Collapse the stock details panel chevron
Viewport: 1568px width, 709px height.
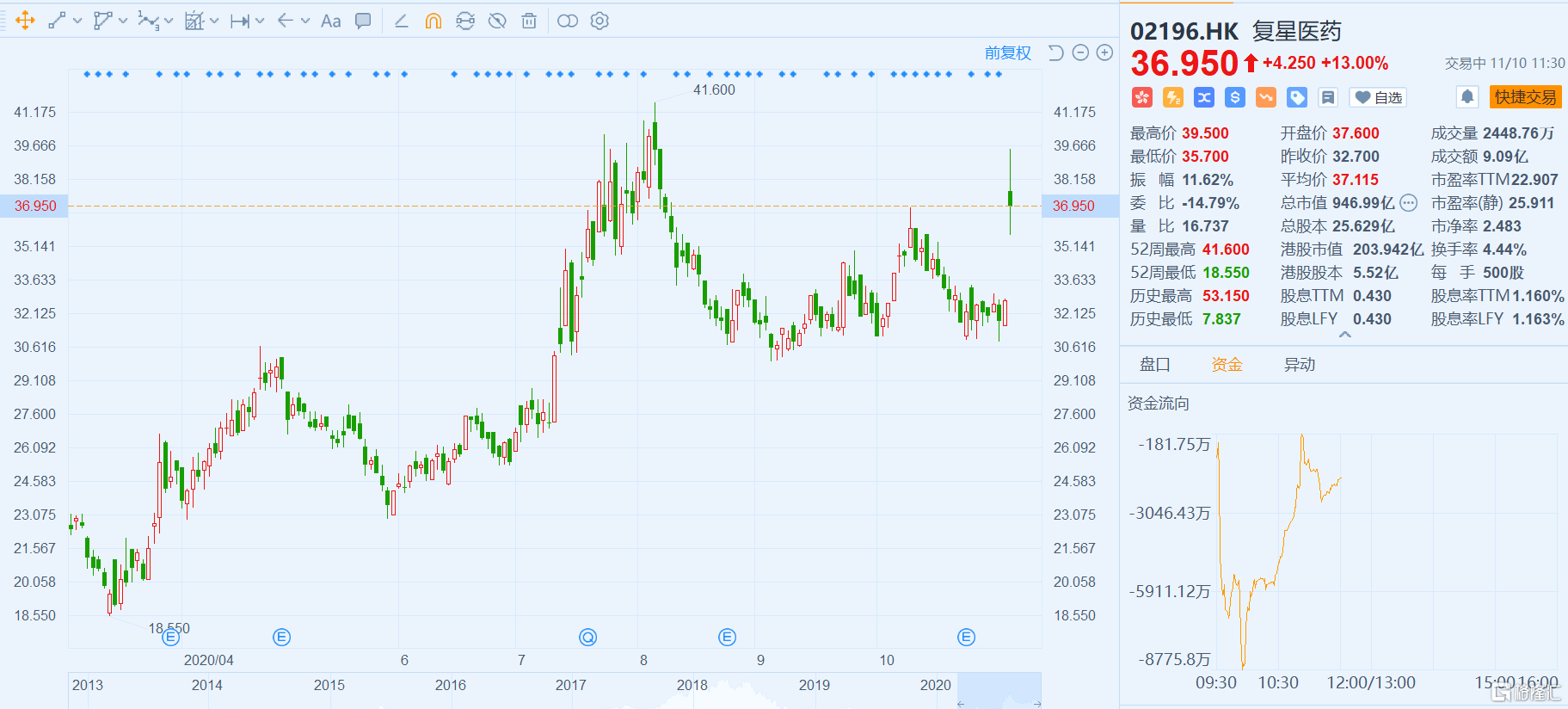click(1345, 336)
